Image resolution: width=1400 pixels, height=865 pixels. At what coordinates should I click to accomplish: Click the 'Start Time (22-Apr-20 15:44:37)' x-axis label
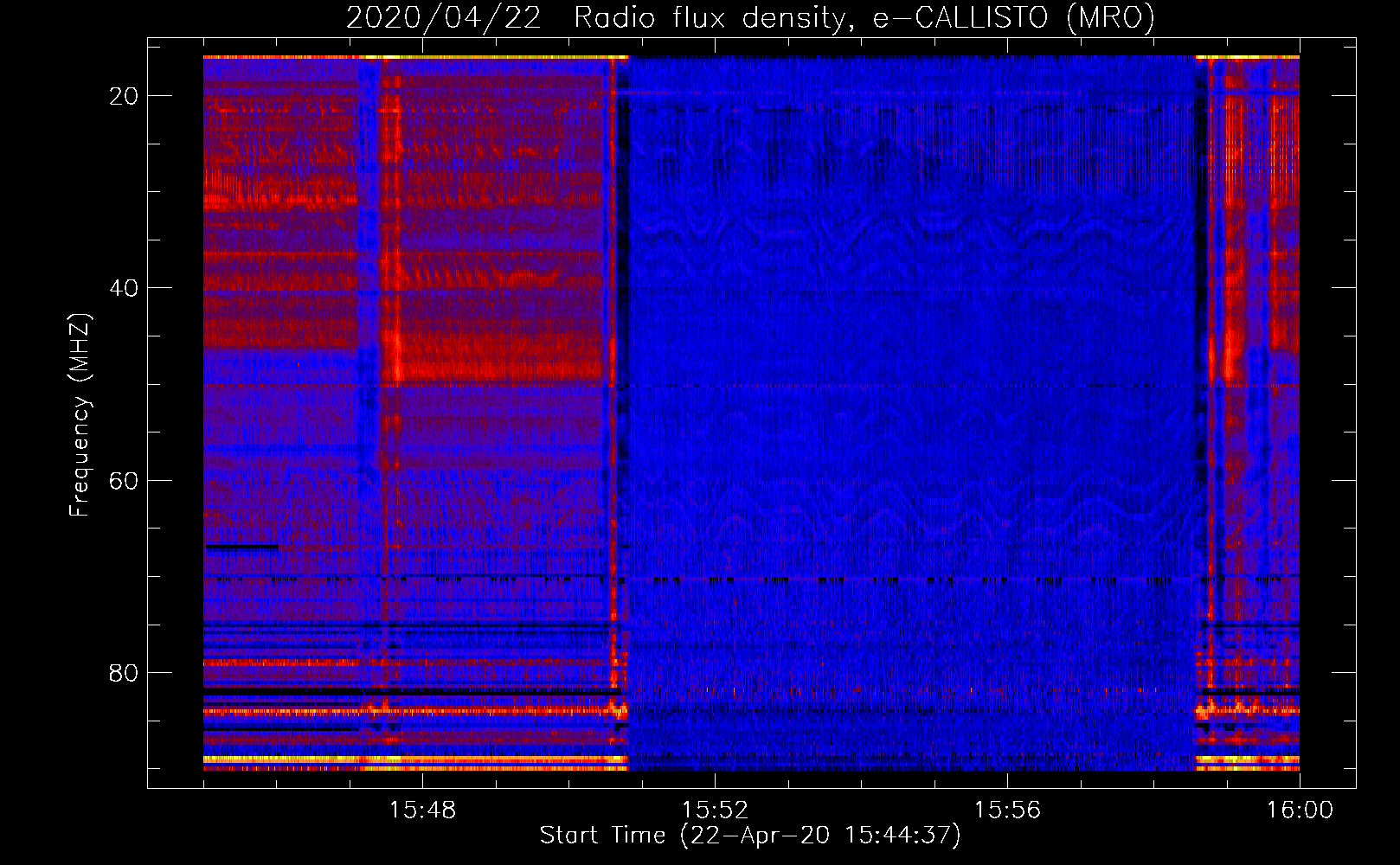(750, 836)
